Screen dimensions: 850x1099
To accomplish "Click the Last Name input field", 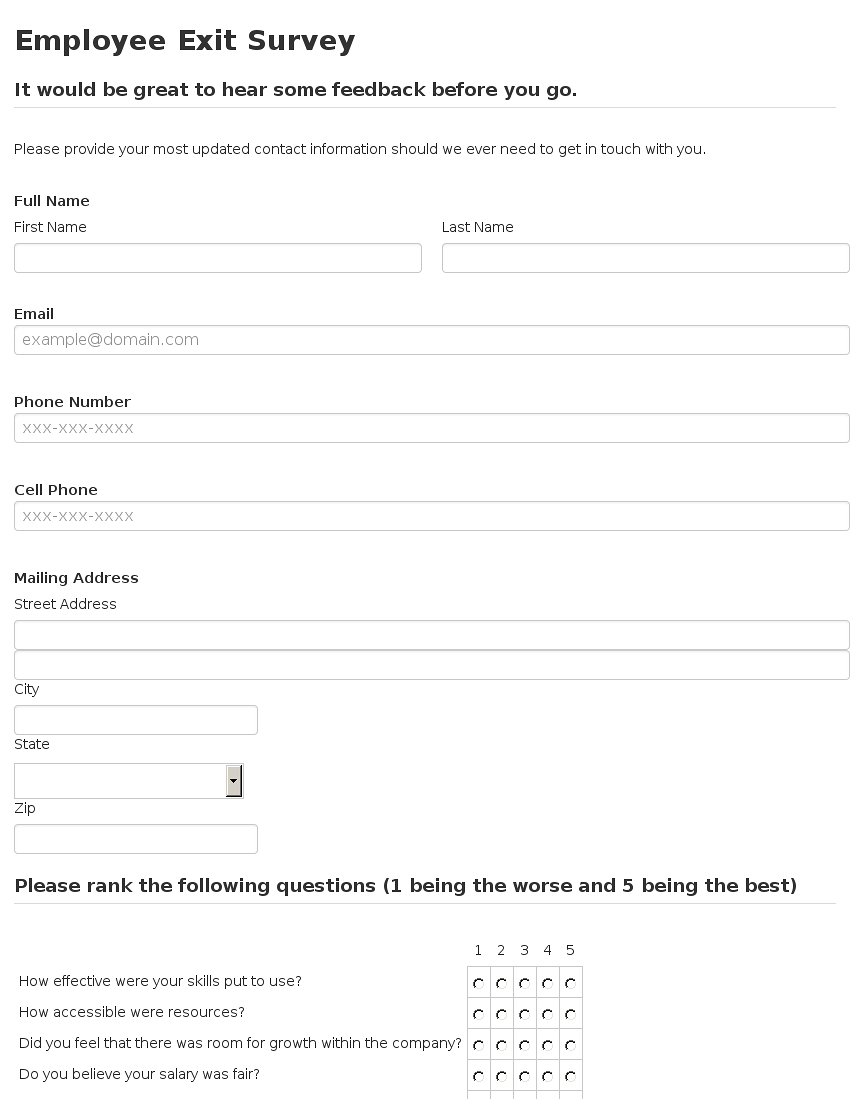I will pos(645,258).
